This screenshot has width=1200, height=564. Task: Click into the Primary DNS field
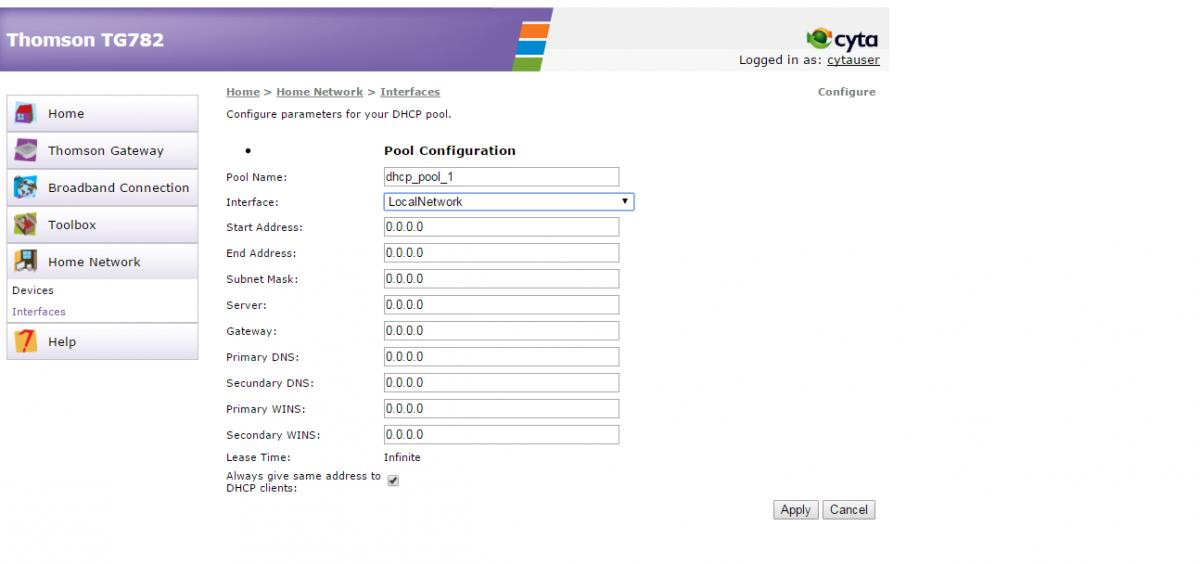(501, 357)
